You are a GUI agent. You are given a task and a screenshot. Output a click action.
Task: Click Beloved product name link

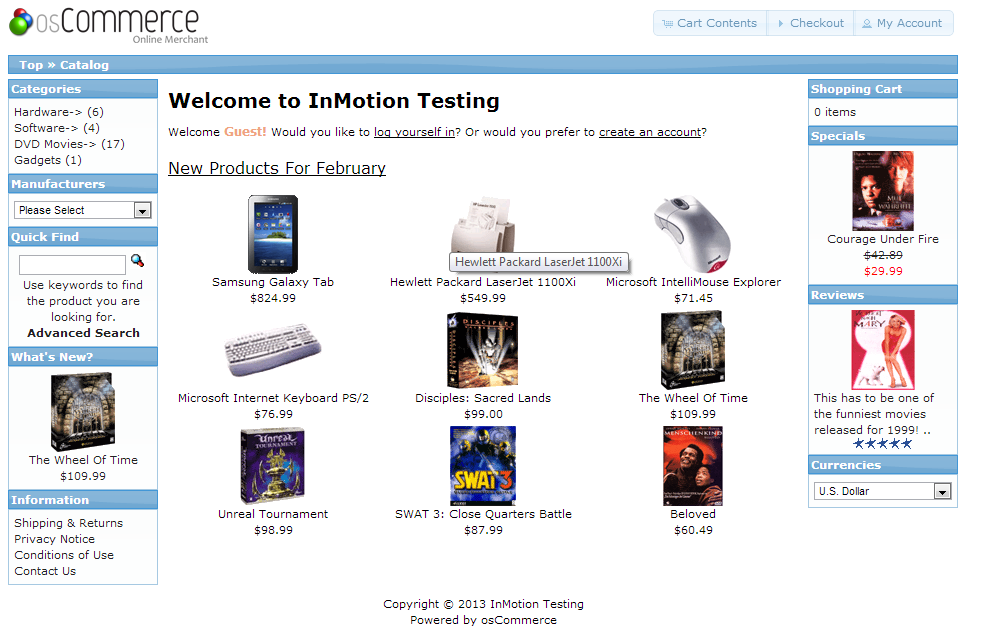tap(693, 514)
